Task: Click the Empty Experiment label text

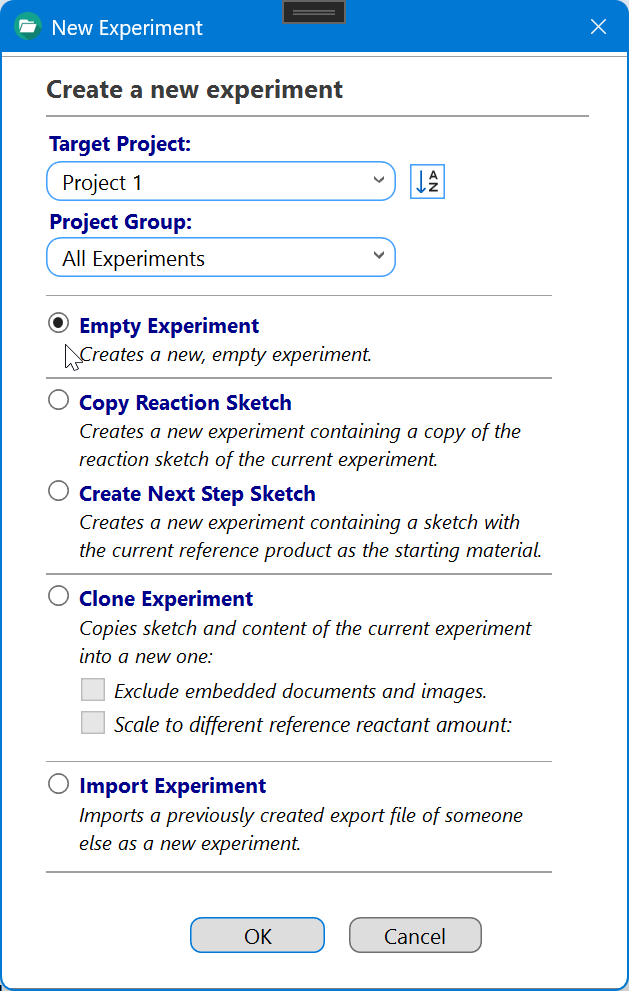Action: click(169, 326)
